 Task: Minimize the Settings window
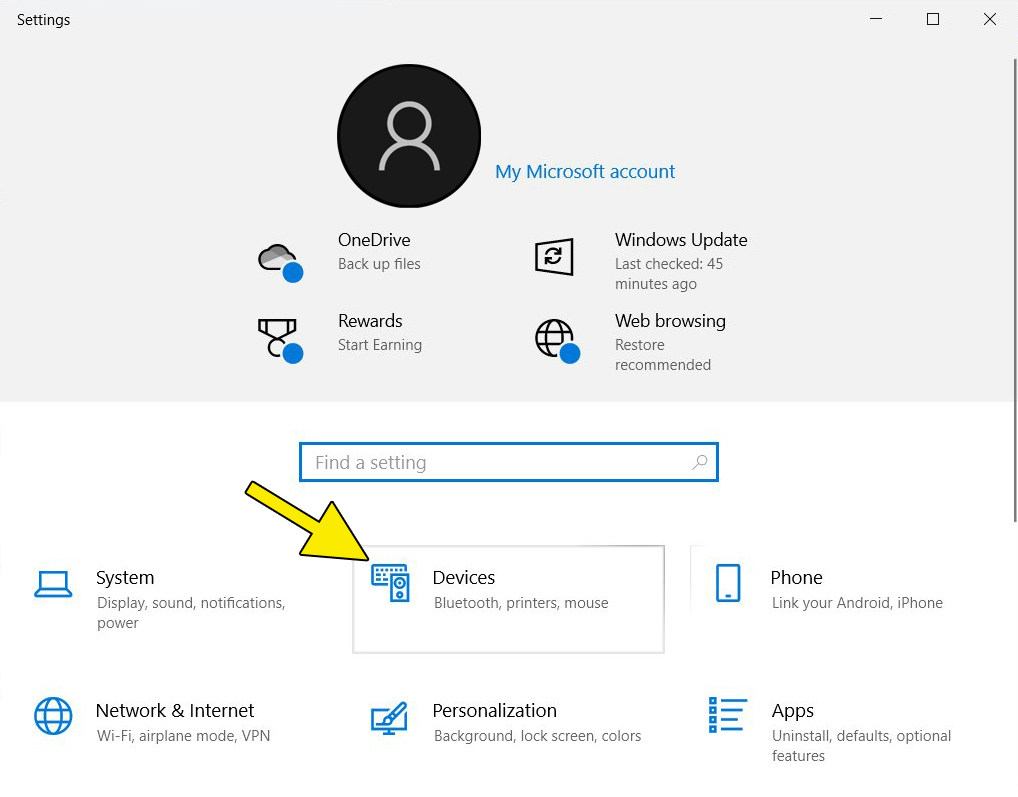[876, 19]
